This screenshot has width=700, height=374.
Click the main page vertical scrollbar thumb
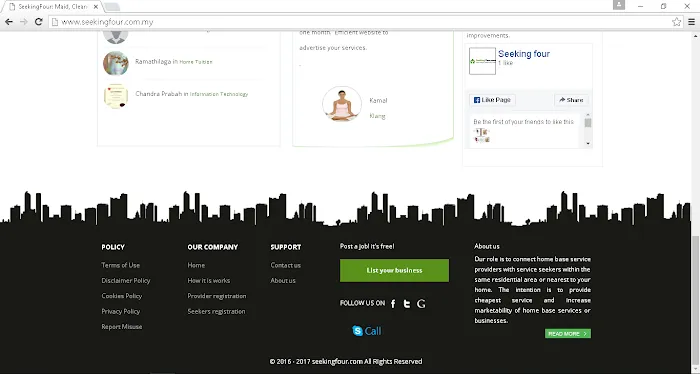pos(696,299)
